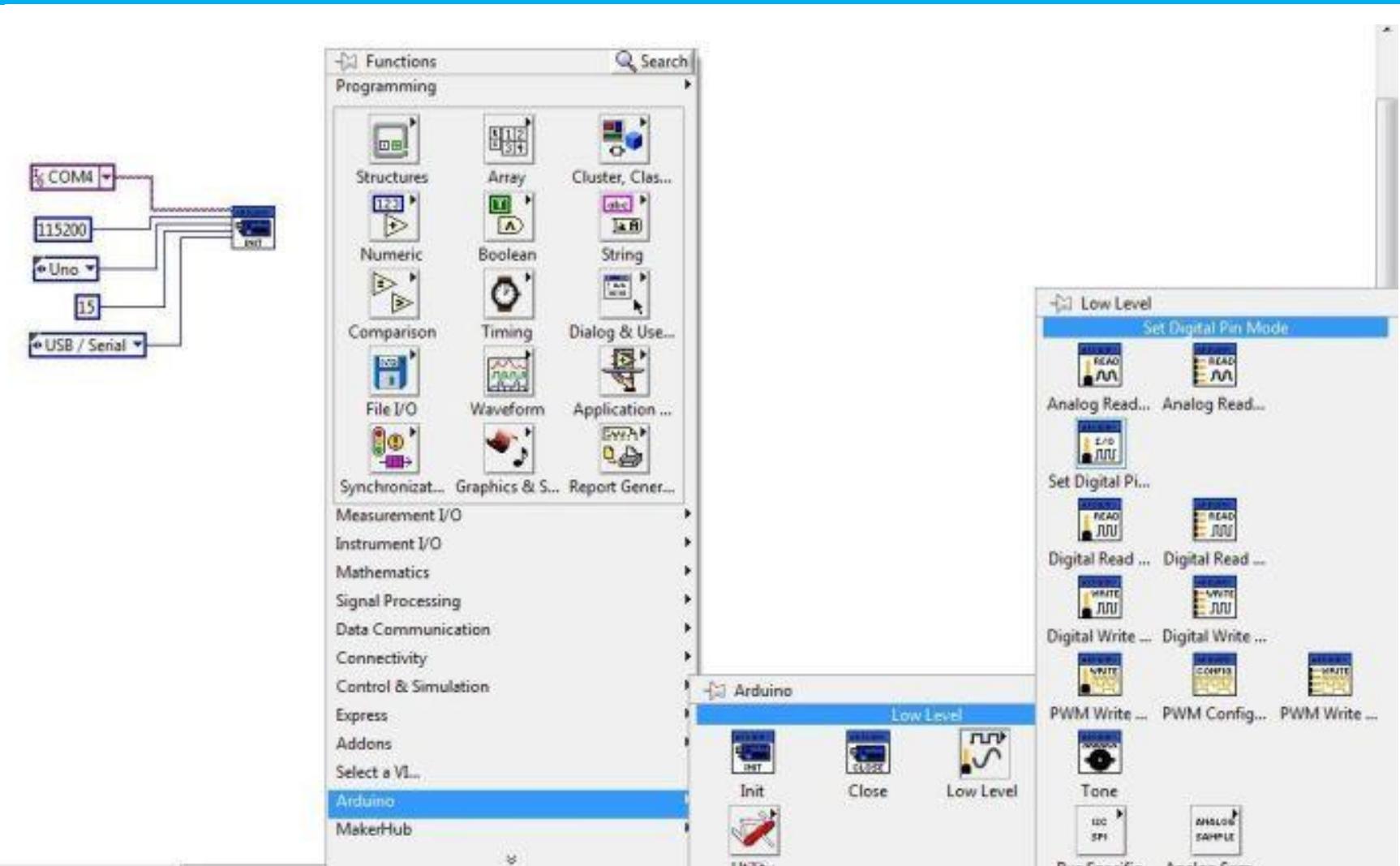1400x866 pixels.
Task: Open the Cluster, Class palette icon
Action: point(623,139)
